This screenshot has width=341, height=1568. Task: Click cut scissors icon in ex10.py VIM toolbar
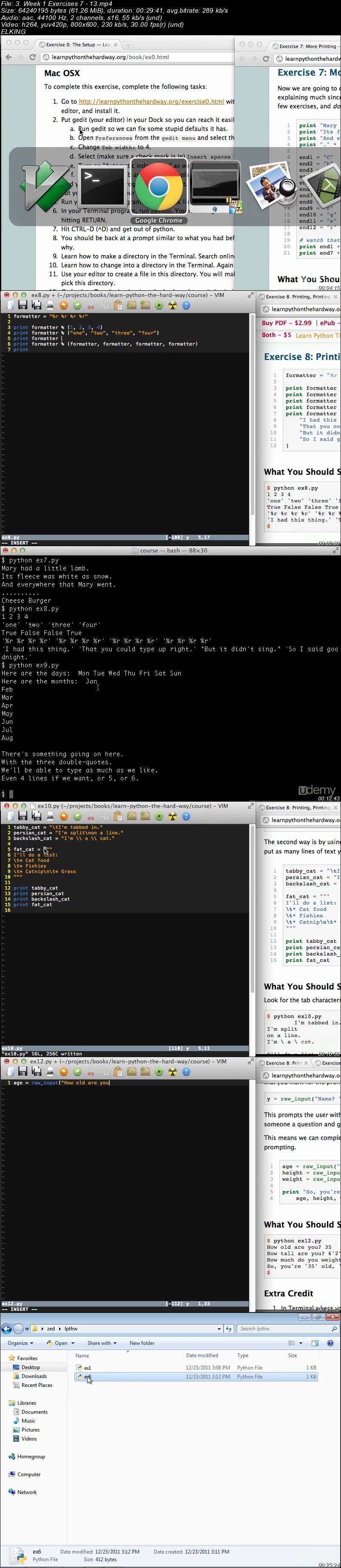[91, 816]
